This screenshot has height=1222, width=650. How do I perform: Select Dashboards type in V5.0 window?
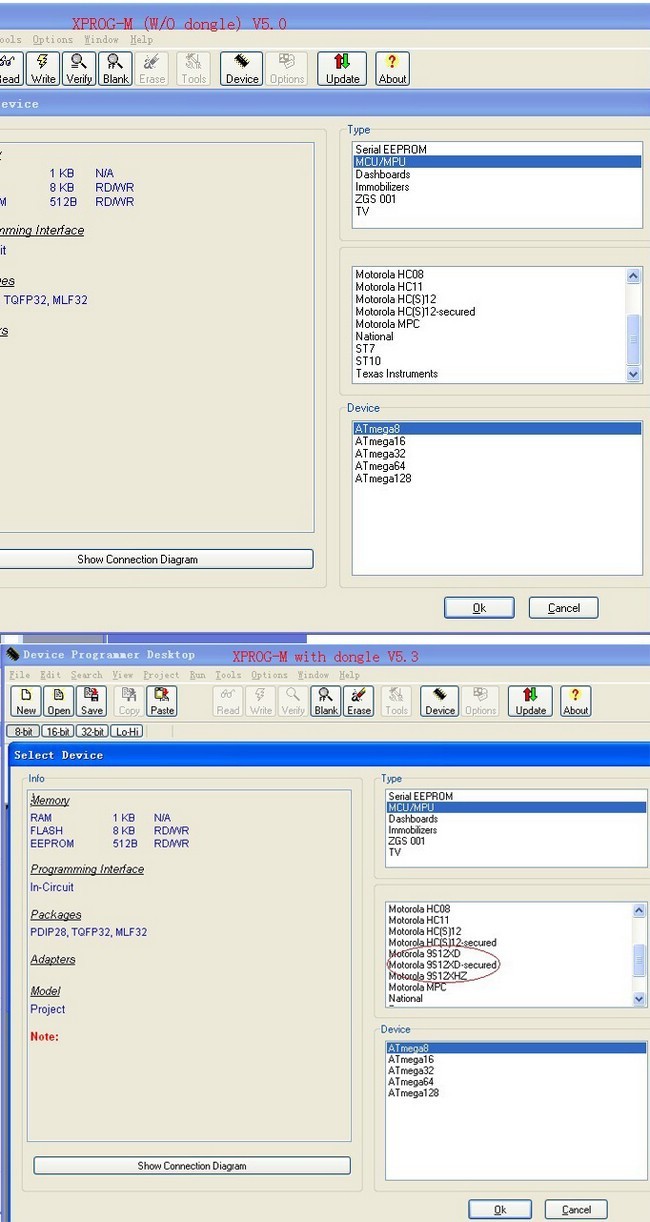tap(498, 174)
